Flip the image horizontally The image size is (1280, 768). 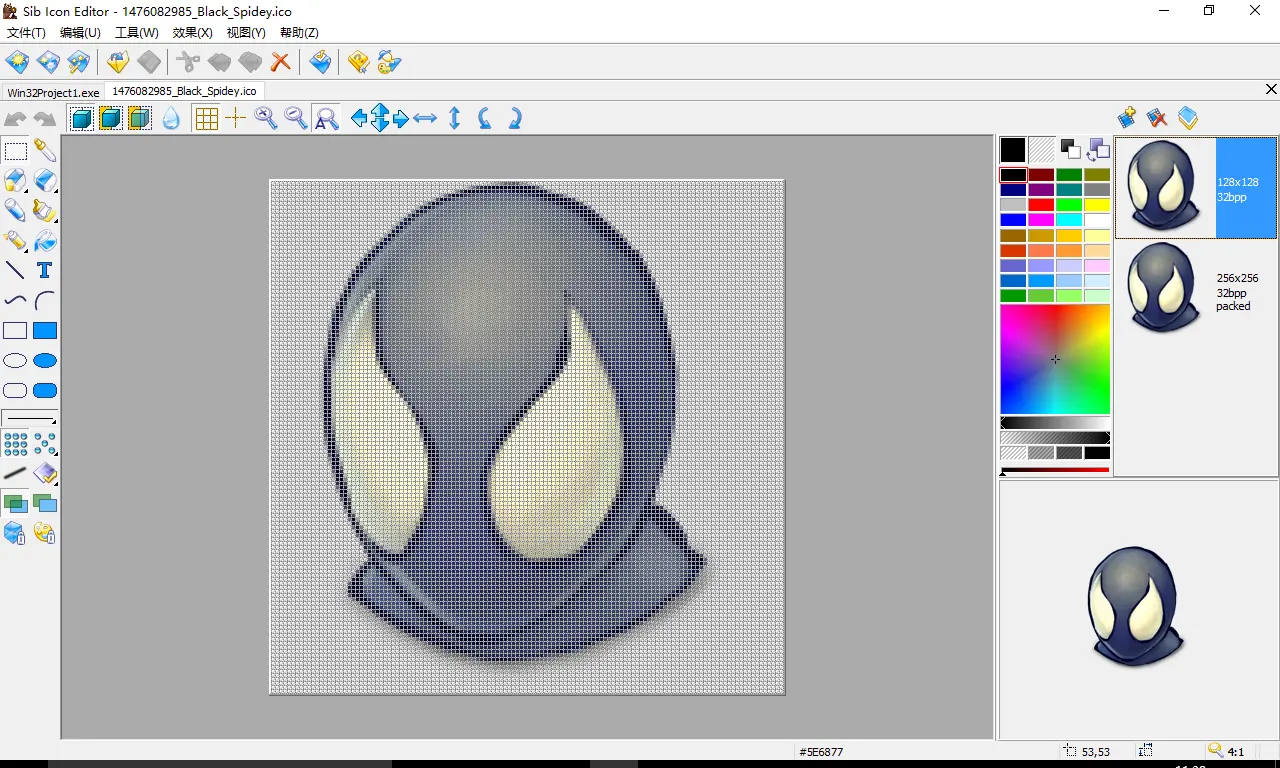(x=425, y=119)
